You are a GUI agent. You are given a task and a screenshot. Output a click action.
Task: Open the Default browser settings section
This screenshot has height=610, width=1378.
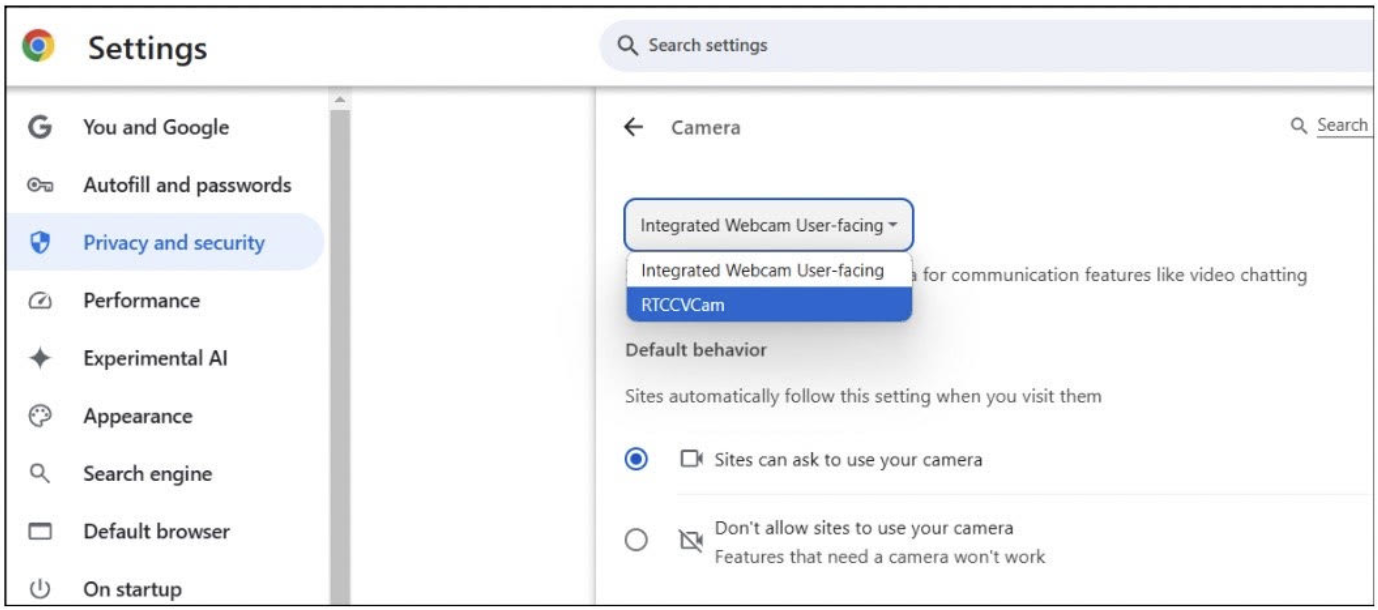coord(156,532)
